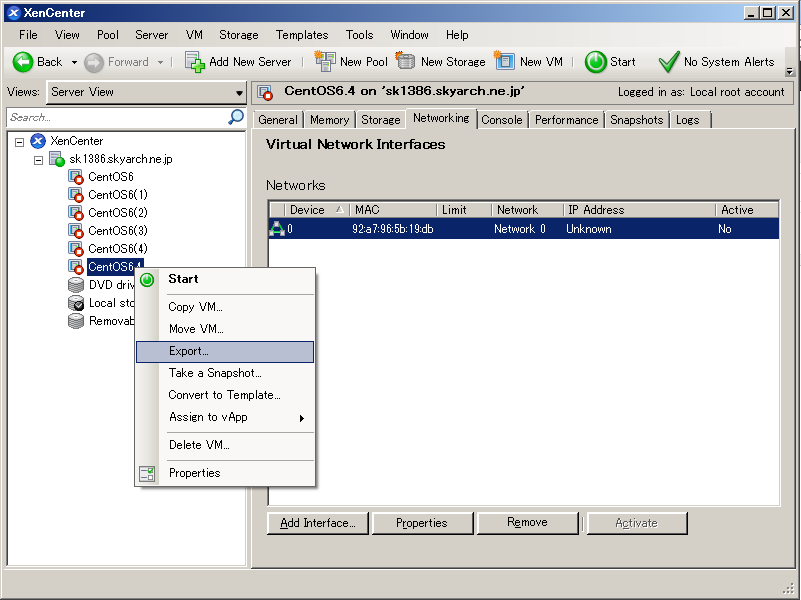Sort by the Device column header
Image resolution: width=801 pixels, height=600 pixels.
click(316, 210)
